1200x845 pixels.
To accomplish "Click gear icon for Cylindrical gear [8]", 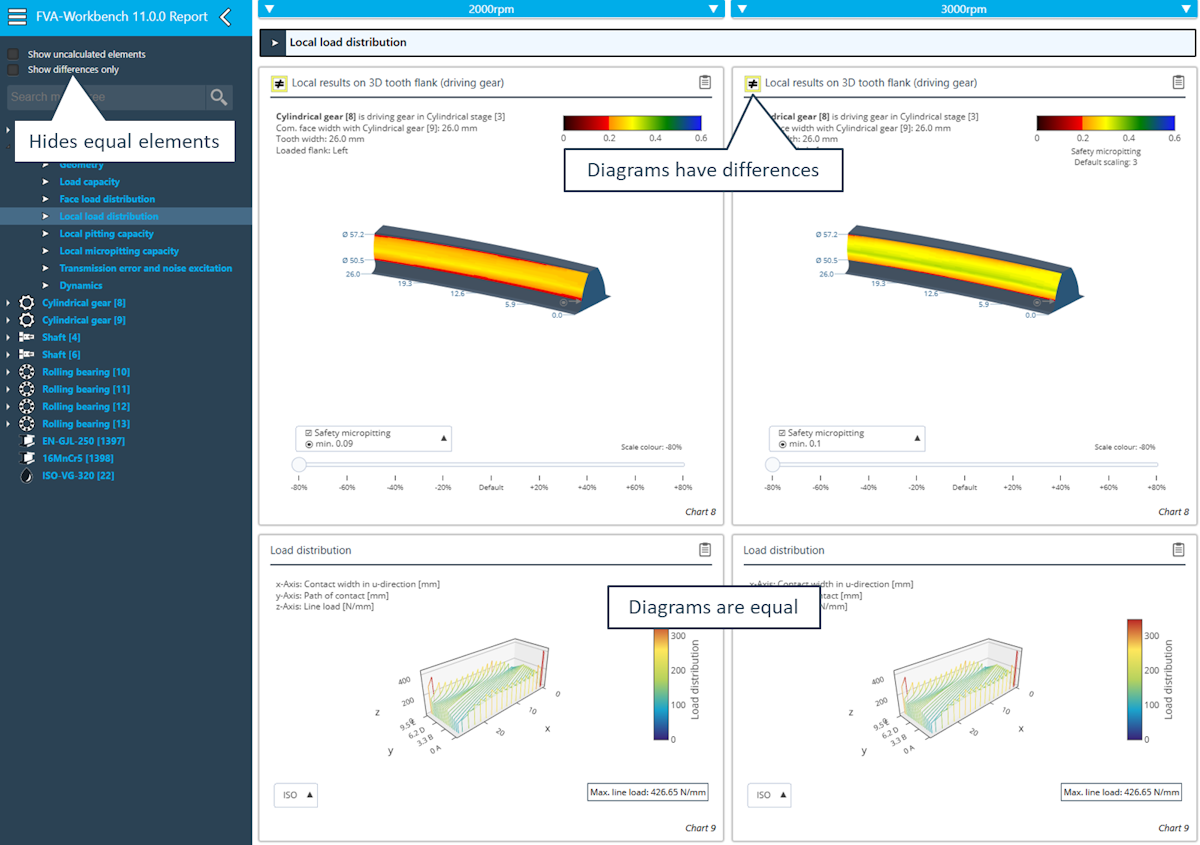I will click(x=26, y=303).
